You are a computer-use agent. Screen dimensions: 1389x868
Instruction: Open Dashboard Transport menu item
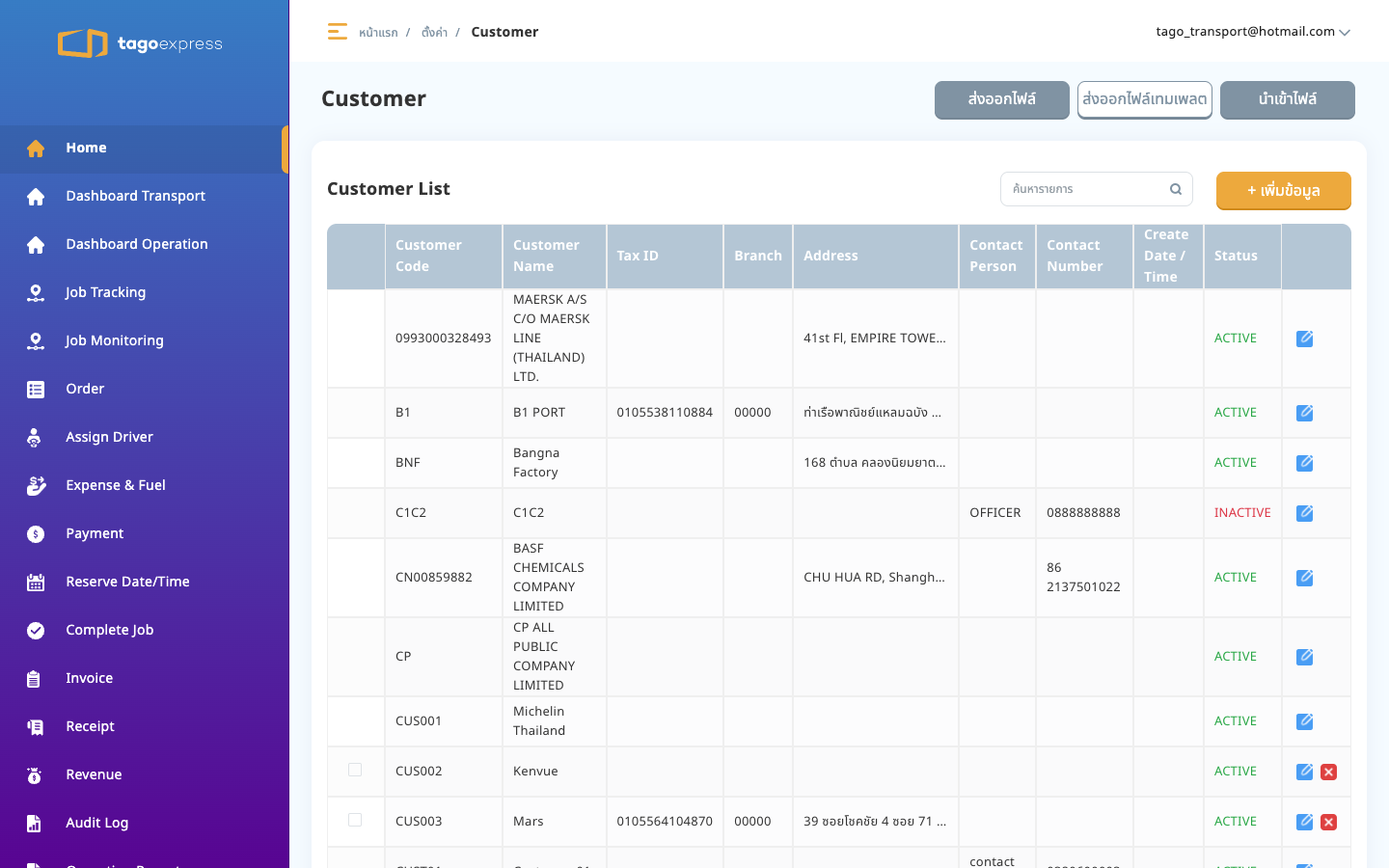click(x=145, y=197)
